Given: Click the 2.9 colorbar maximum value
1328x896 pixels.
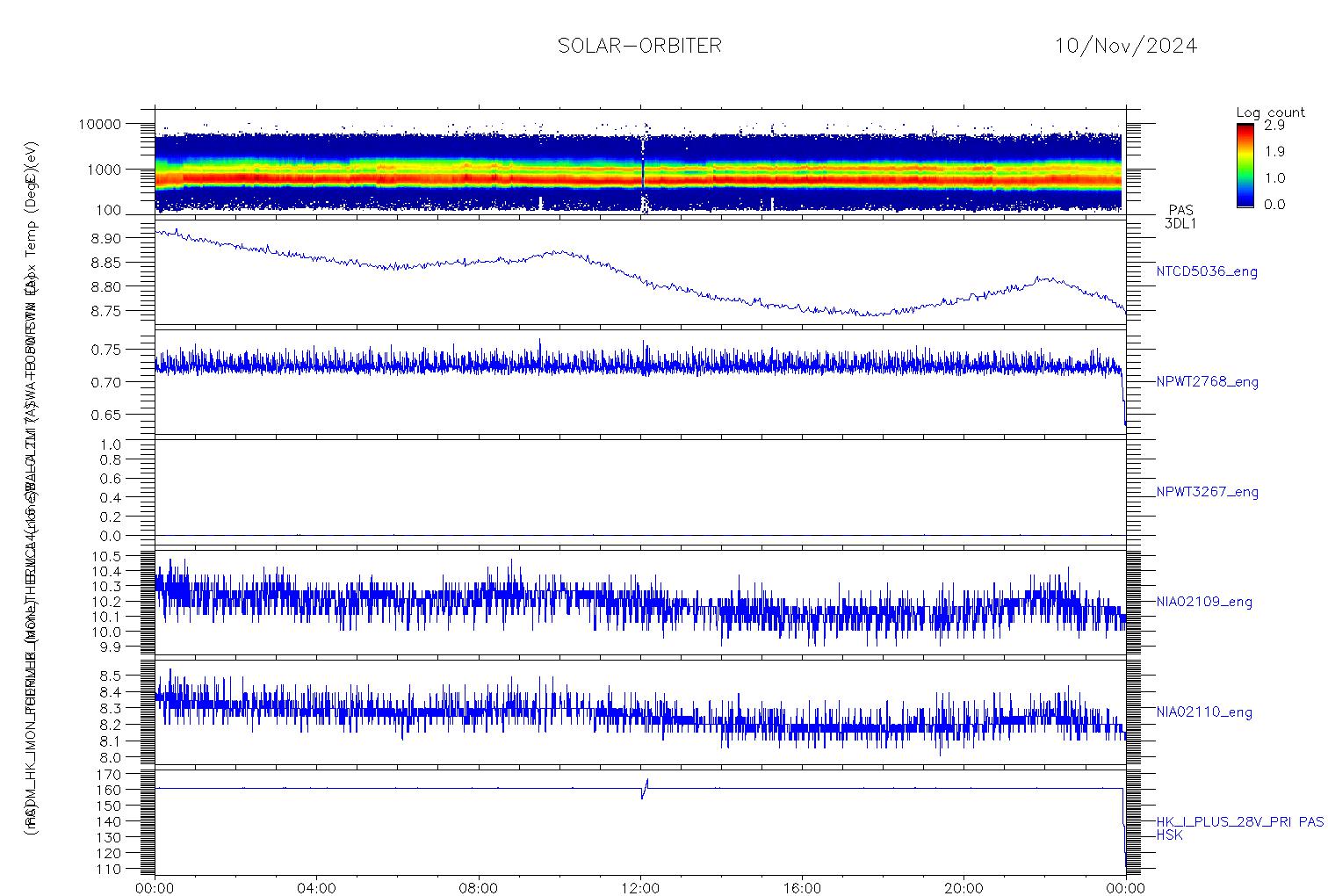Looking at the screenshot, I should click(x=1274, y=126).
